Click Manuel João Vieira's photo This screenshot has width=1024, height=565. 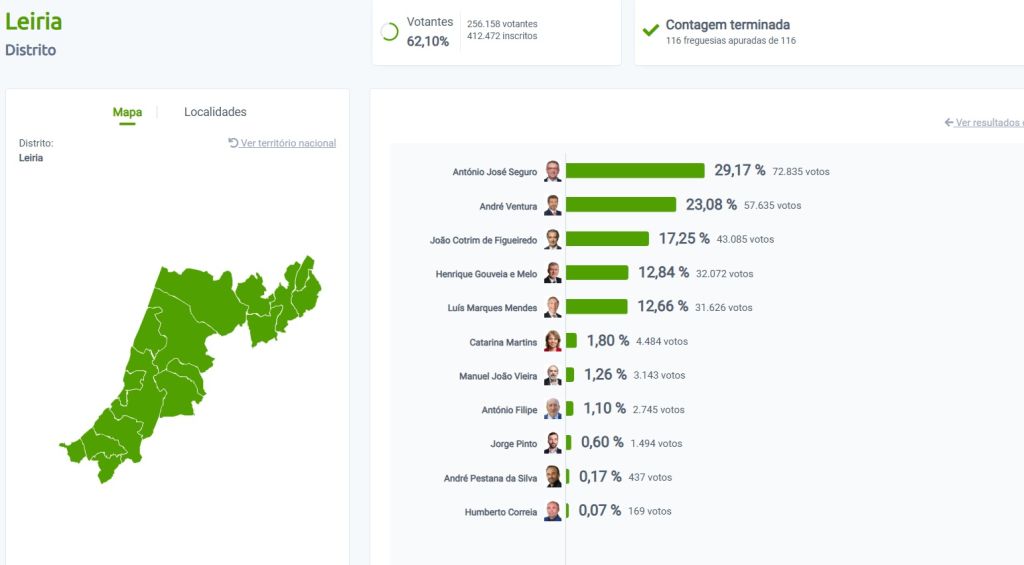tap(552, 375)
